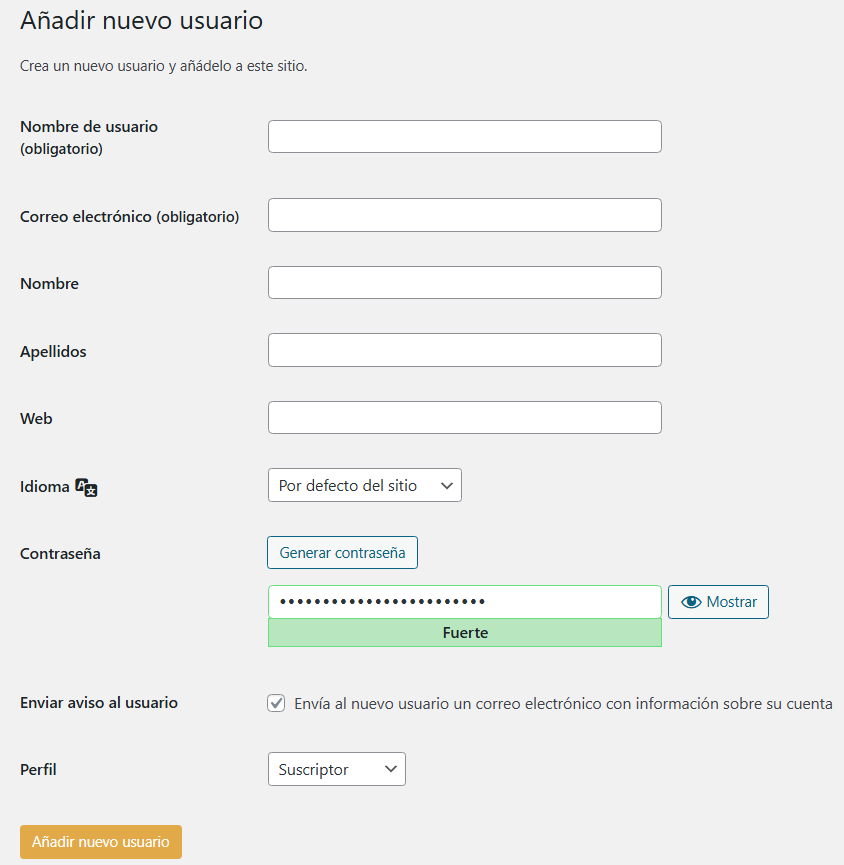Click the Contraseña field label
844x865 pixels.
point(60,553)
